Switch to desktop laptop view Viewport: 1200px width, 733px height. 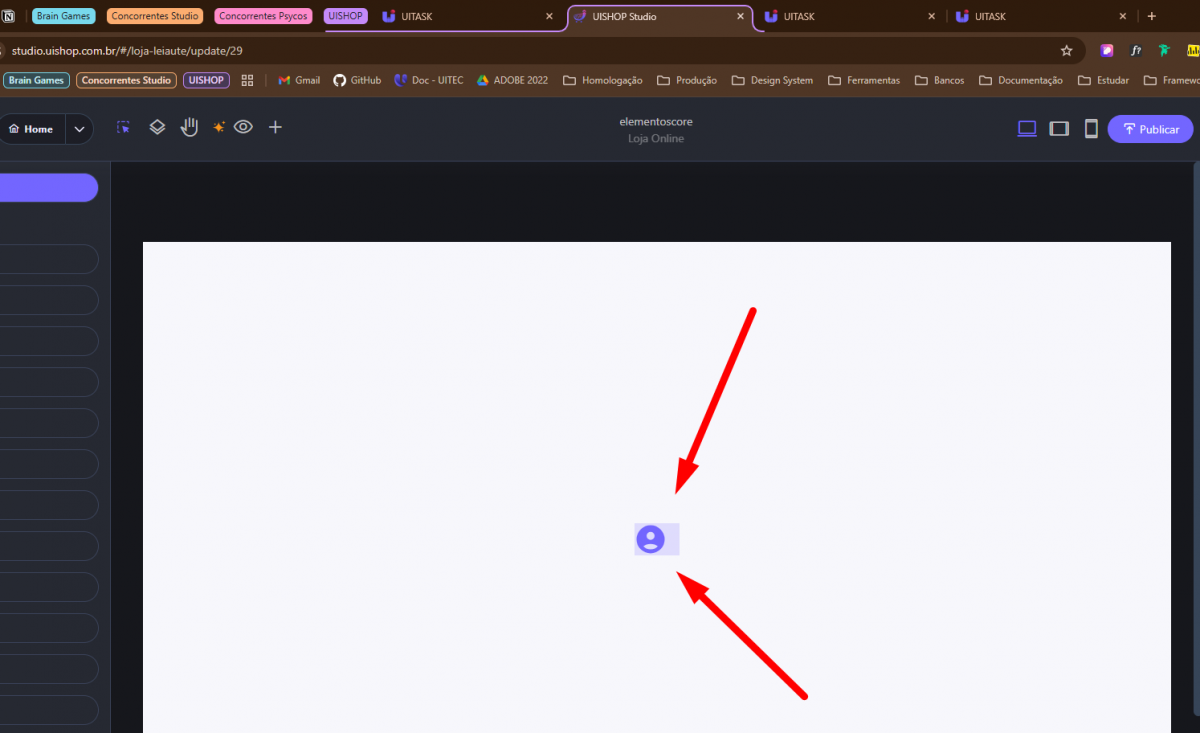(x=1026, y=129)
